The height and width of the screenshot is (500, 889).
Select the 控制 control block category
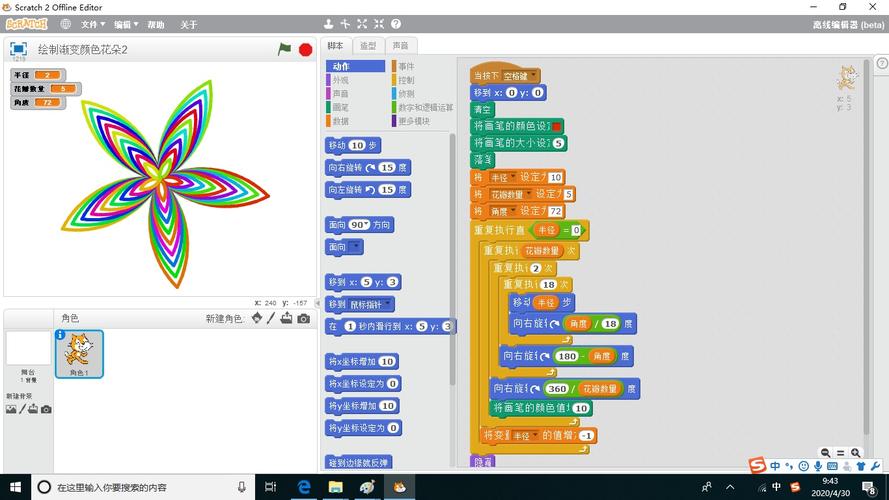tap(405, 80)
